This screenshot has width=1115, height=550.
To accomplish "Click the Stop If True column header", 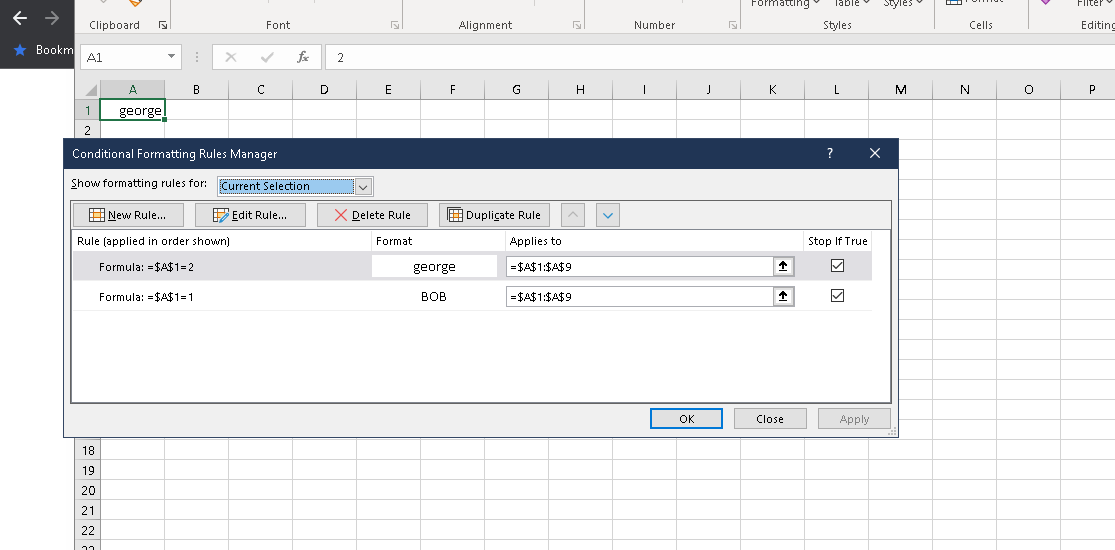I will tap(838, 241).
